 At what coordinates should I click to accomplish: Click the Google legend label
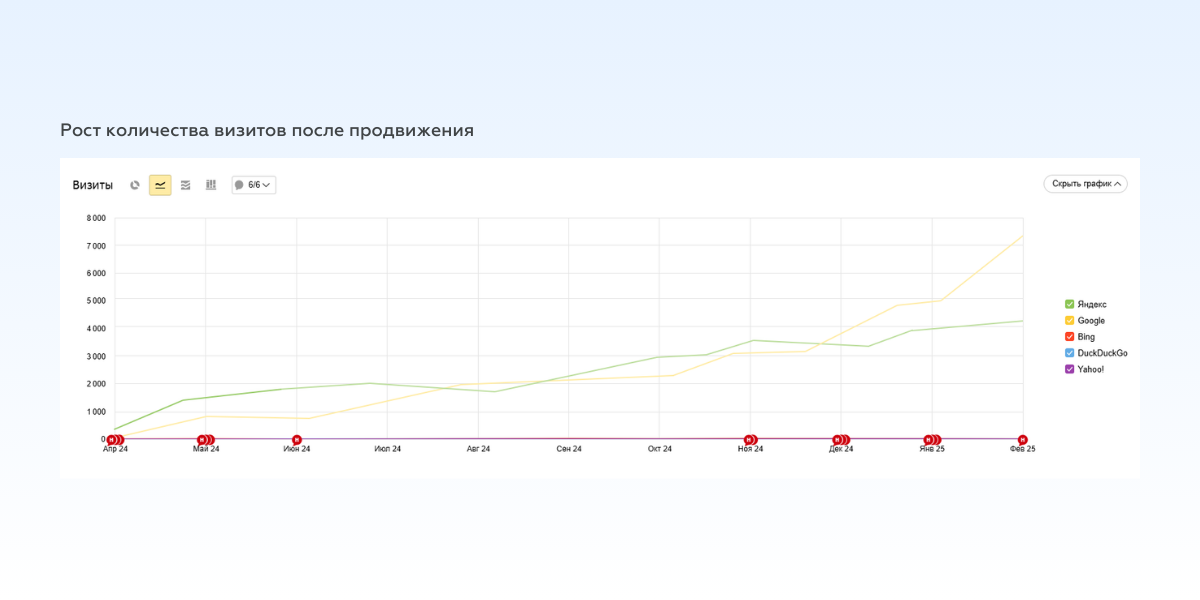[x=1091, y=321]
